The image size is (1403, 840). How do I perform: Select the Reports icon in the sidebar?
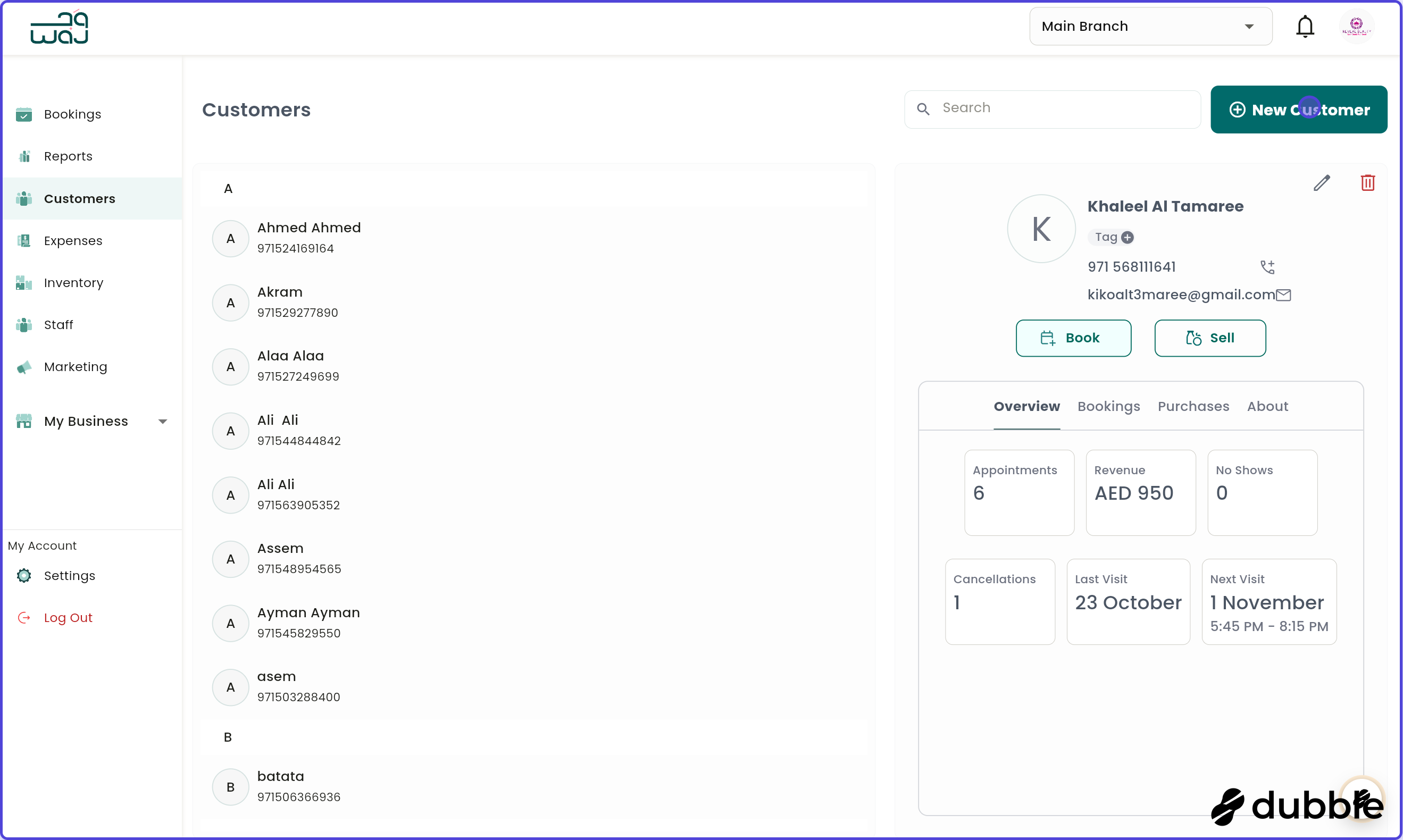(24, 156)
